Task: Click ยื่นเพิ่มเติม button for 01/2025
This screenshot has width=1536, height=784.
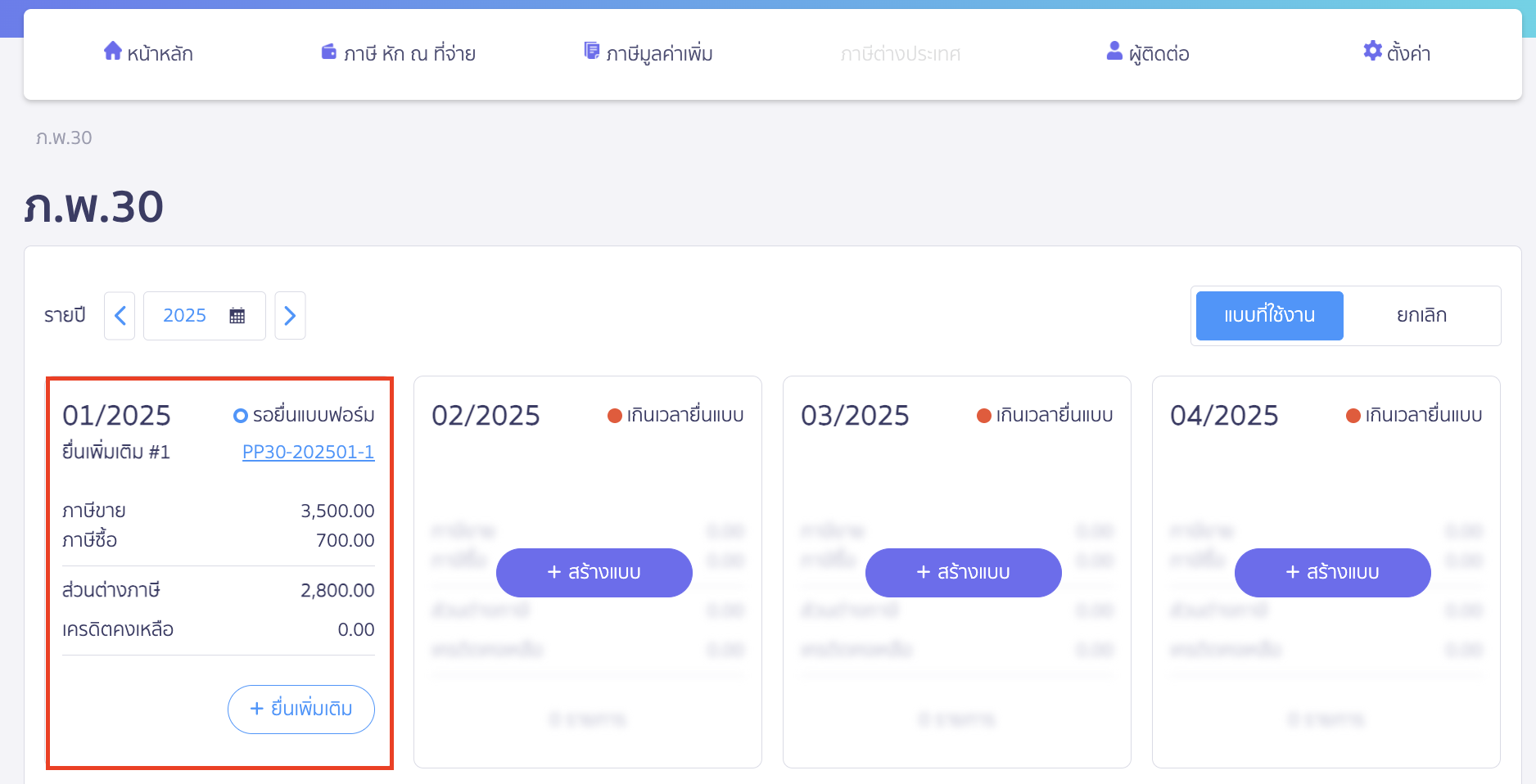Action: point(301,709)
